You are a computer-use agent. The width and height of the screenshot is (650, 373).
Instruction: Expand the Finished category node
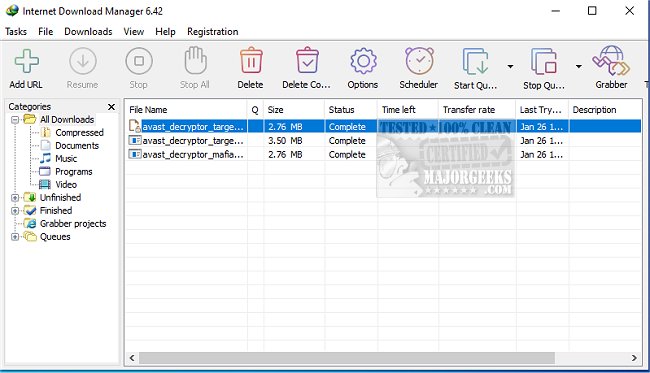(15, 211)
